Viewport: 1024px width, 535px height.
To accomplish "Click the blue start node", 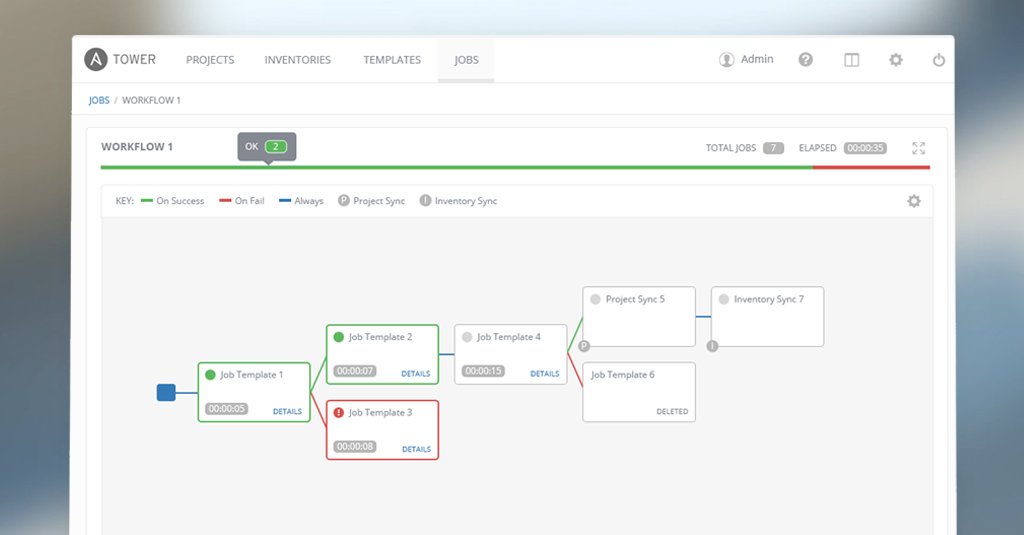I will (x=166, y=393).
